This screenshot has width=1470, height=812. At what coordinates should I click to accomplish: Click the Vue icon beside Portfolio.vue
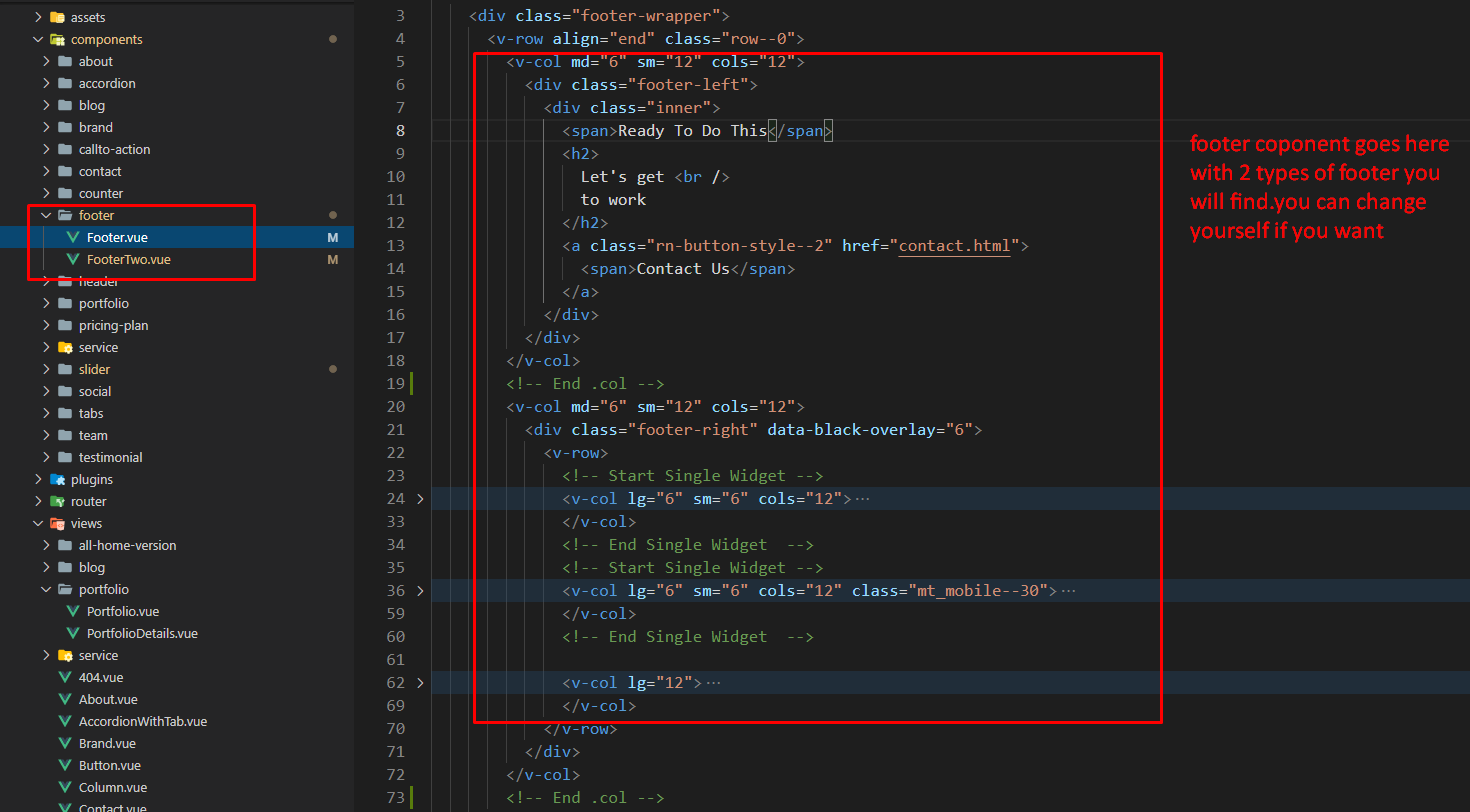click(x=72, y=611)
